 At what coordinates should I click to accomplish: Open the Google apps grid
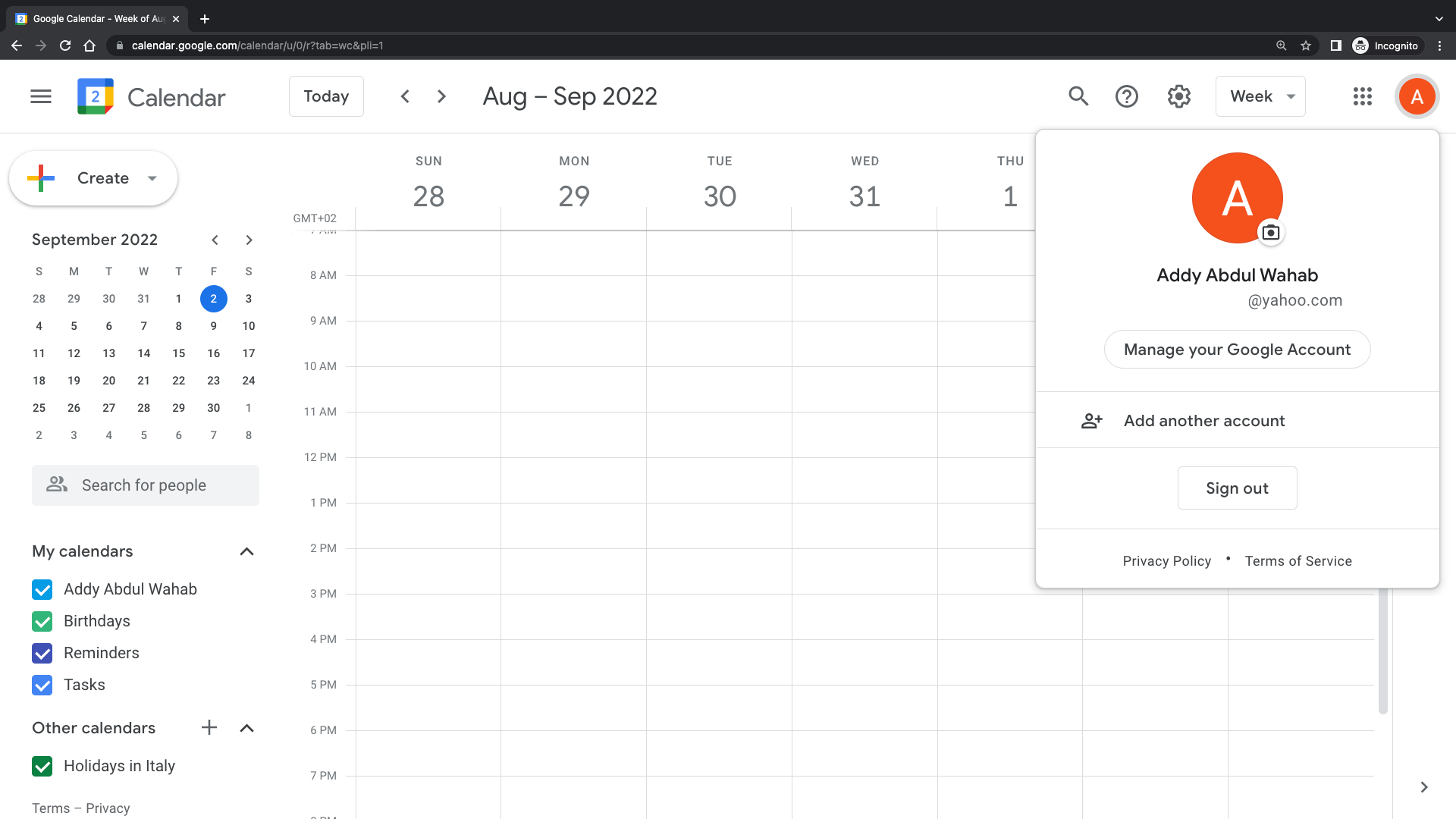[x=1363, y=96]
